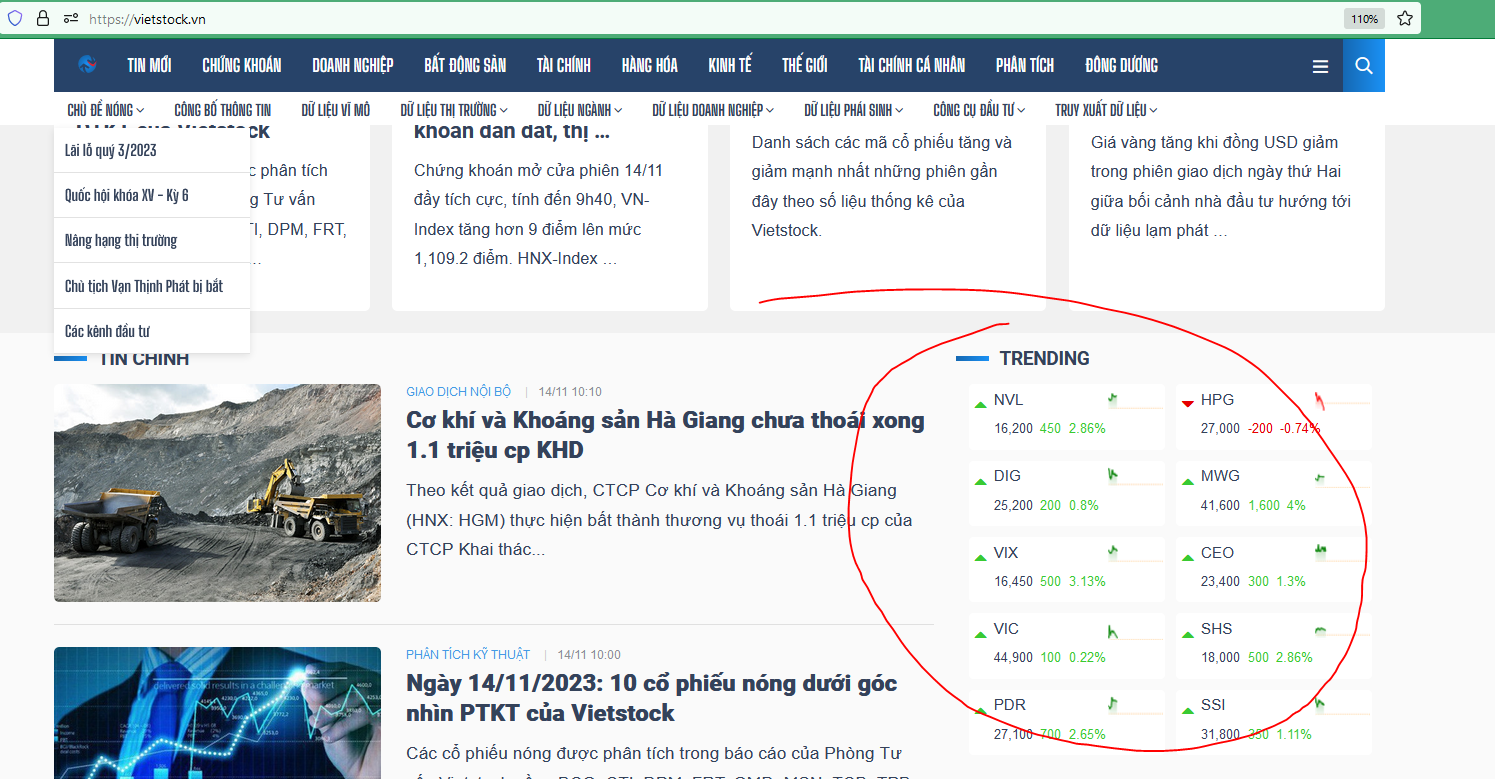
Task: Go to the Đông Dương section
Action: (x=1121, y=66)
